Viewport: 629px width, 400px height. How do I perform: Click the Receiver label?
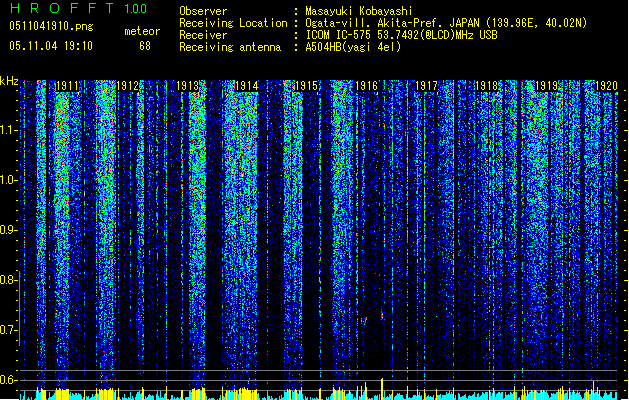coord(203,35)
